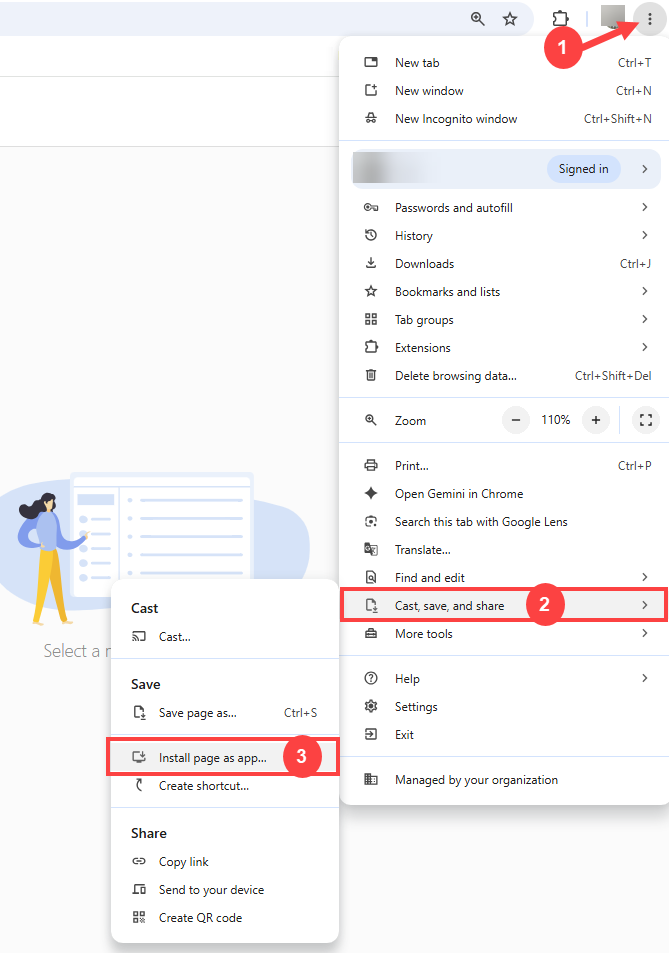The width and height of the screenshot is (669, 953).
Task: Expand the Extensions submenu arrow
Action: pyautogui.click(x=645, y=347)
